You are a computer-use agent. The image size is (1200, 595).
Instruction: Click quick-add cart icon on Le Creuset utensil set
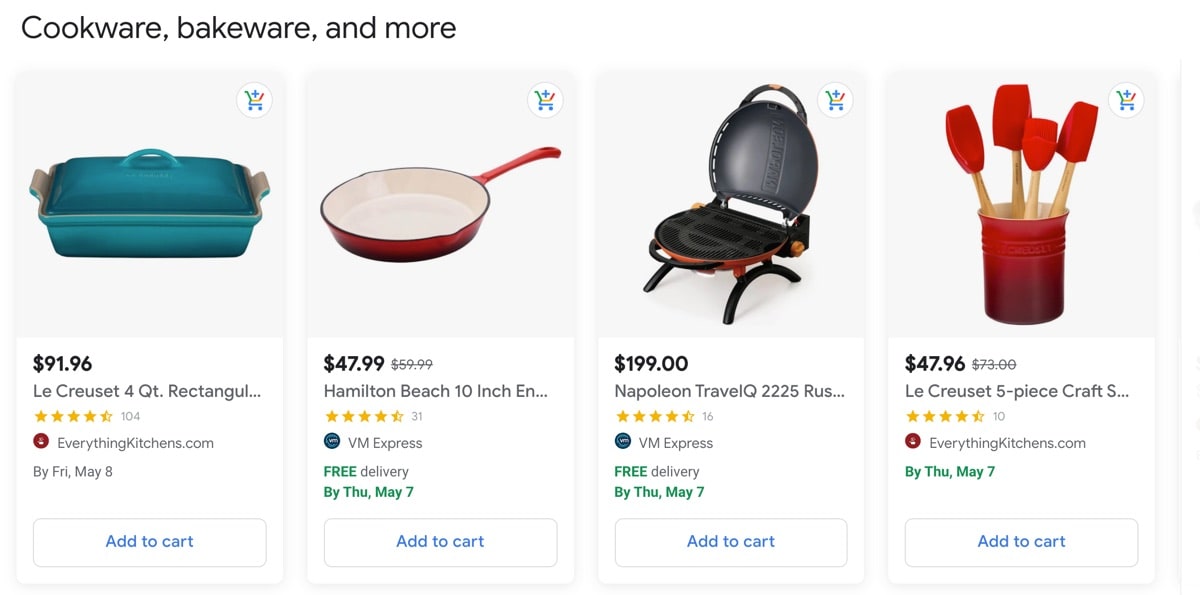1126,100
